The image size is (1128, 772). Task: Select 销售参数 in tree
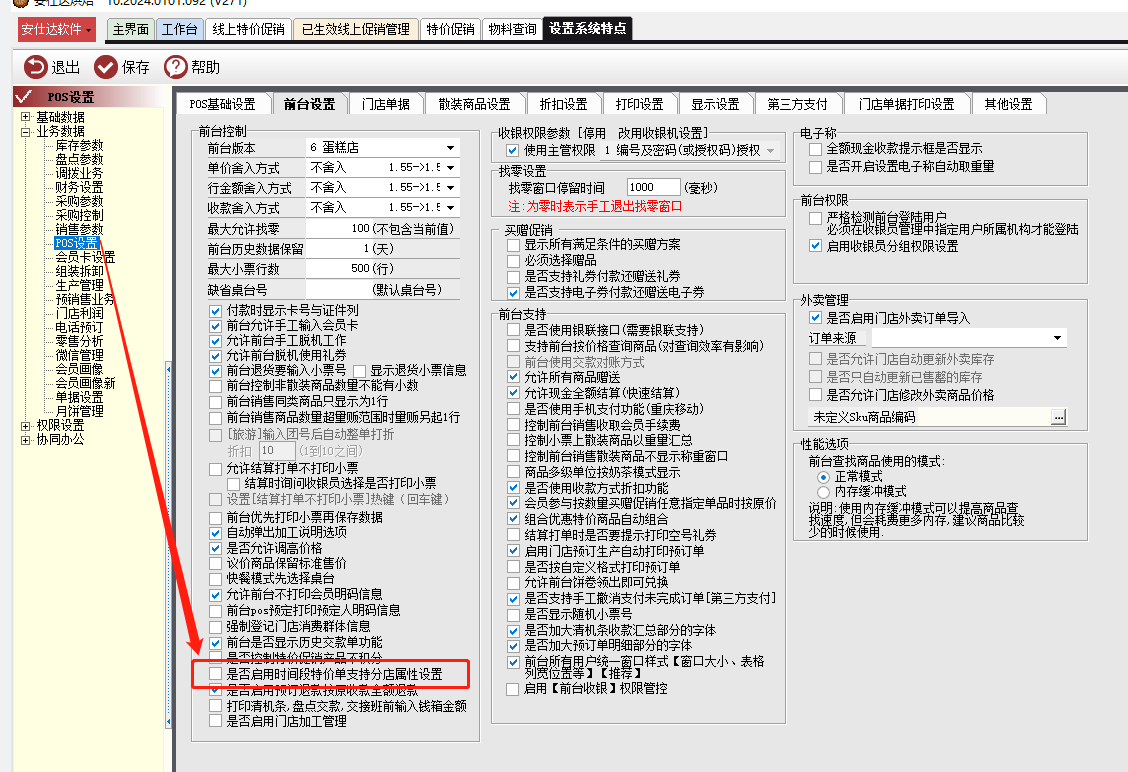(79, 230)
